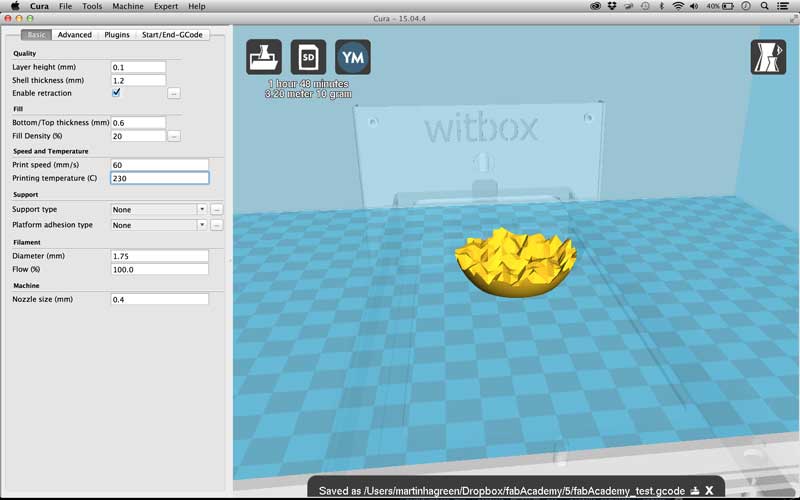Screen dimensions: 800x500
Task: Expand the Platform adhesion type dropdown
Action: pyautogui.click(x=202, y=225)
